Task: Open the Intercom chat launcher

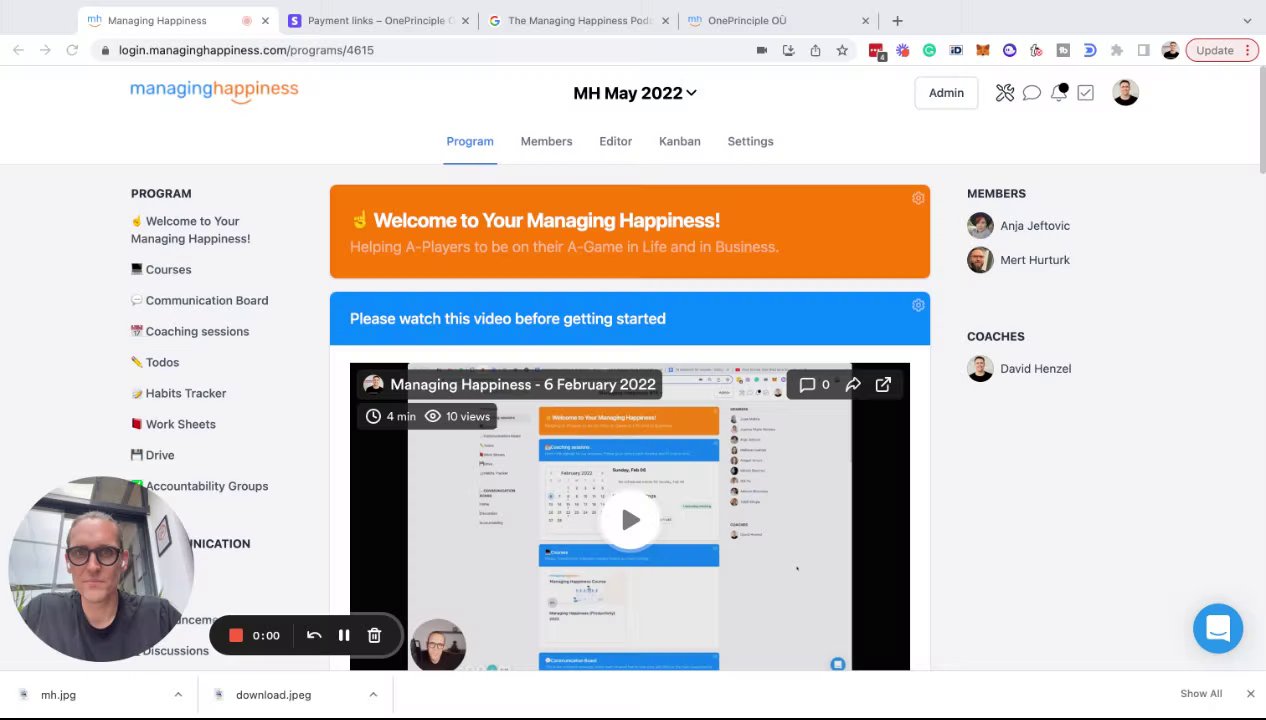Action: pyautogui.click(x=1218, y=629)
